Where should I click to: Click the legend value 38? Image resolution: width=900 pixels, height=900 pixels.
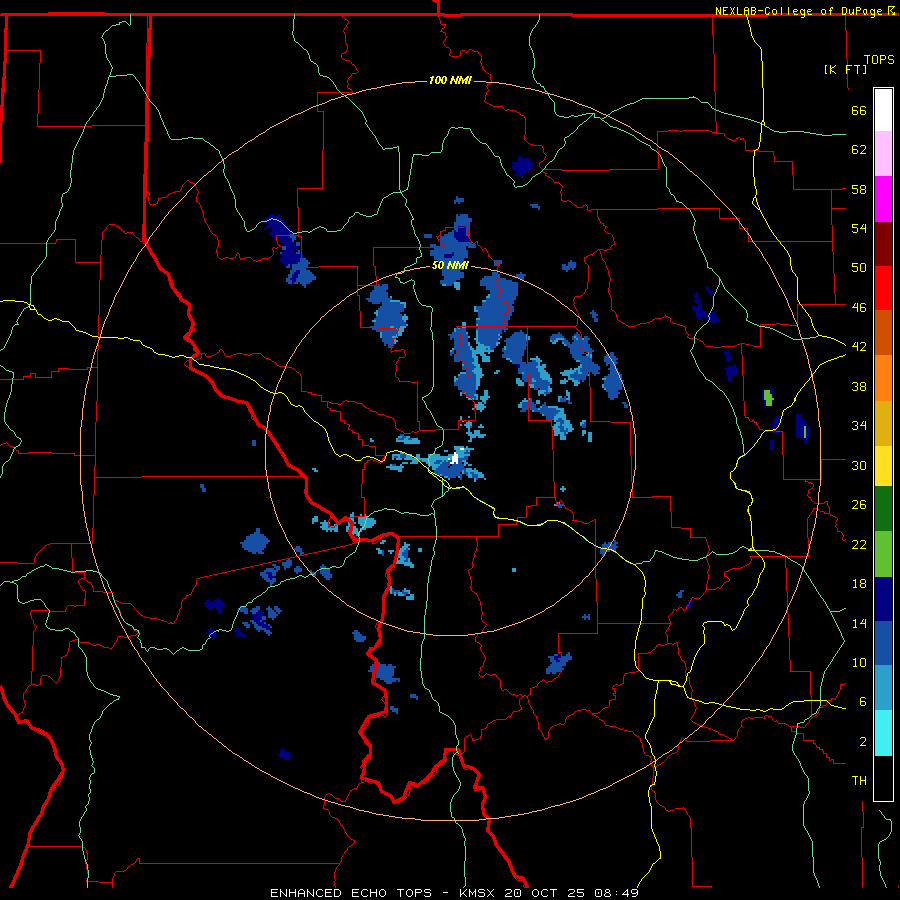coord(859,387)
